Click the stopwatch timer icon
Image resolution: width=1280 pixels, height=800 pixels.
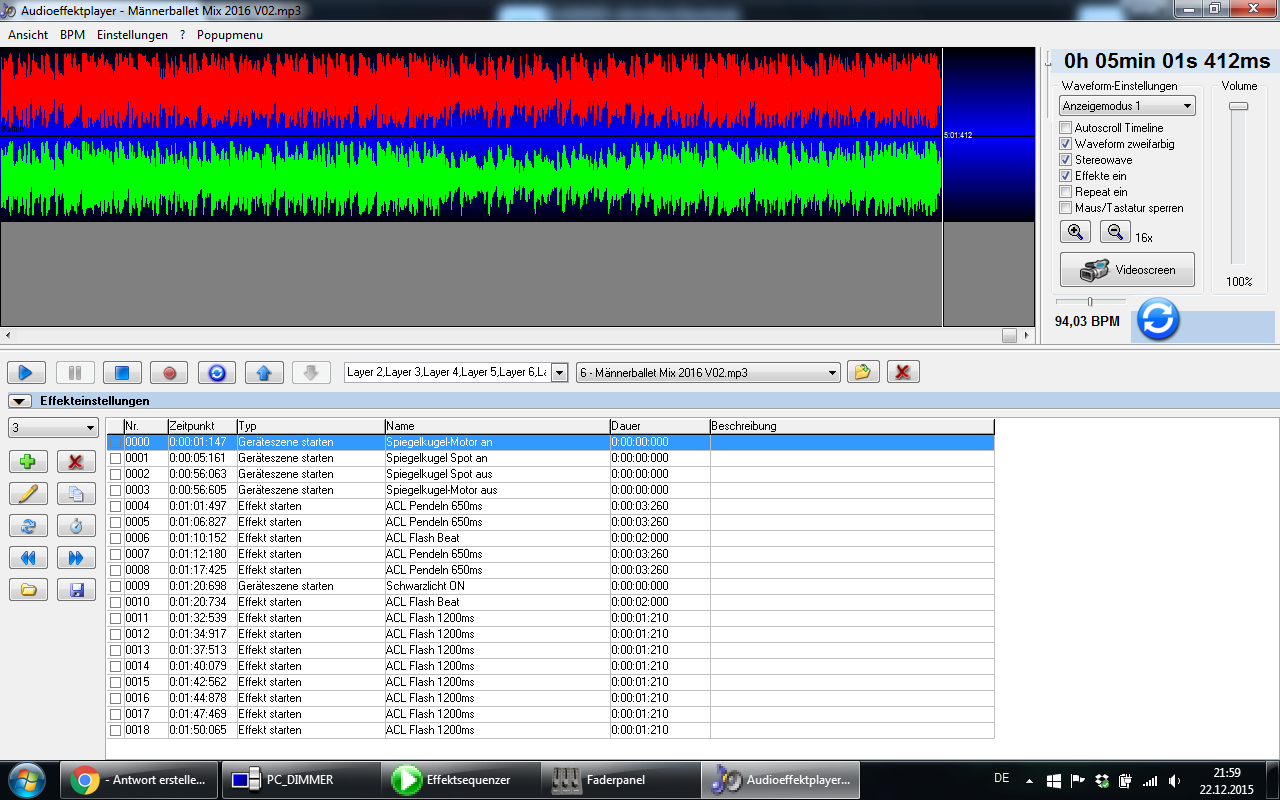coord(75,525)
